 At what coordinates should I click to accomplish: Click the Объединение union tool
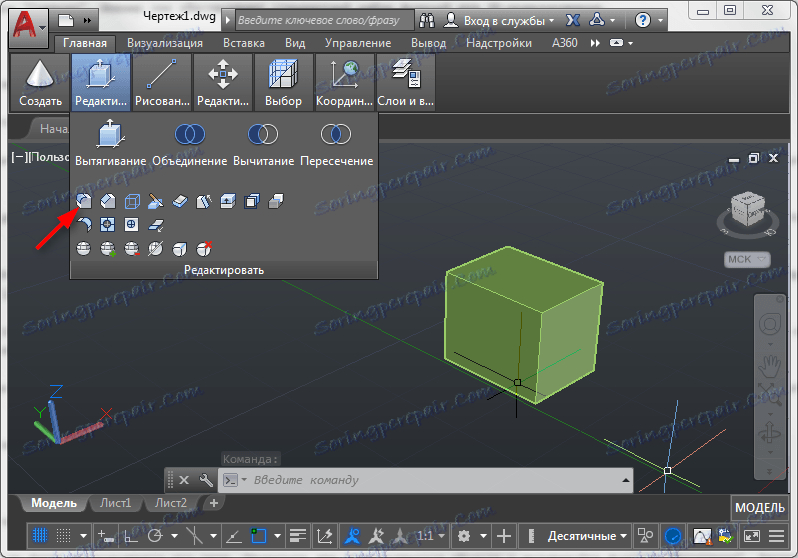190,144
